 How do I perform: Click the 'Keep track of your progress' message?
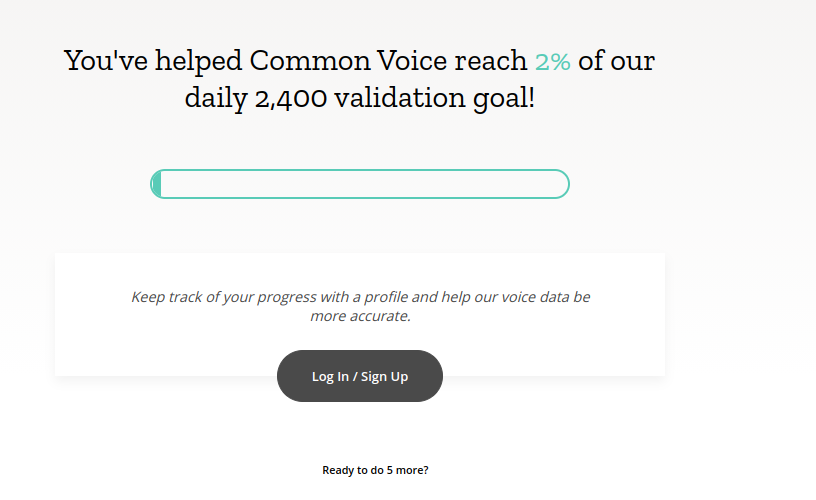pos(360,306)
